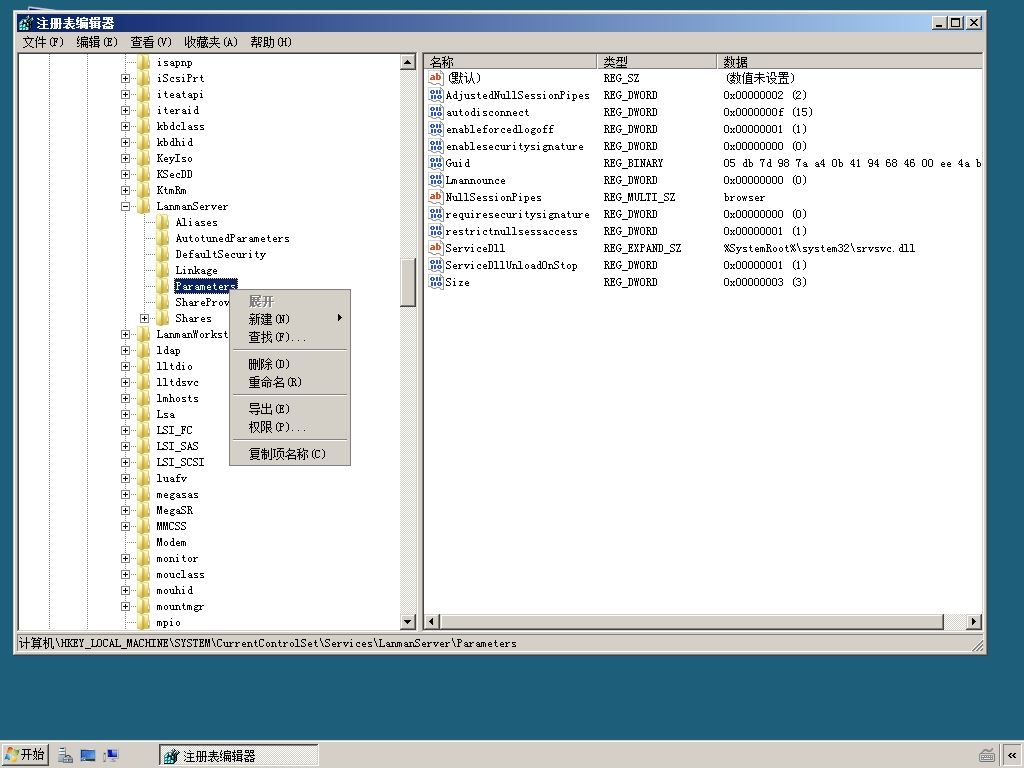
Task: Click the DWORD icon beside ServiceDllUnloadOnStop
Action: (x=436, y=265)
